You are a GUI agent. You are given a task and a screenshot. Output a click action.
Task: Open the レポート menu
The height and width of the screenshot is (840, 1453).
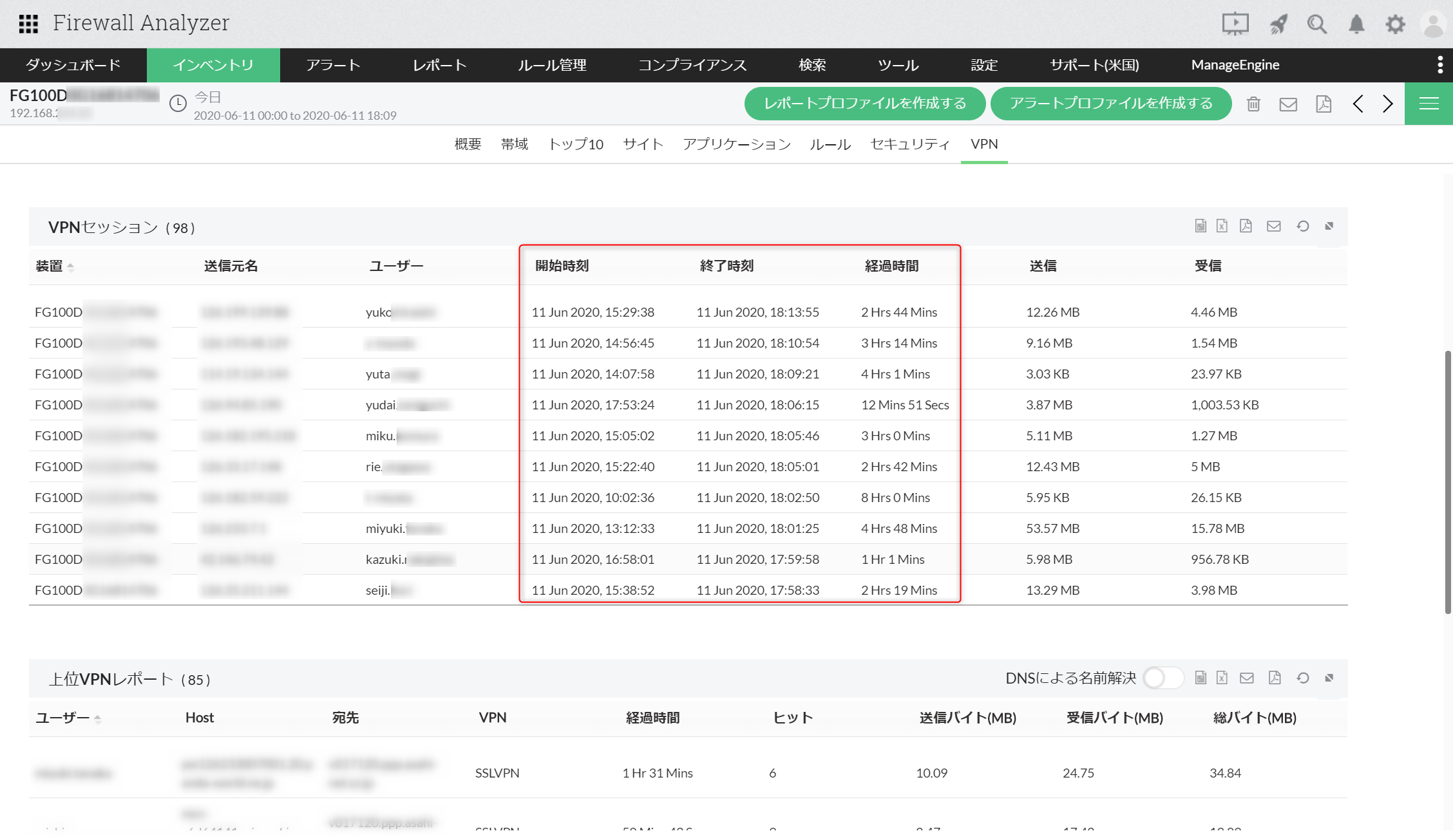click(x=439, y=65)
